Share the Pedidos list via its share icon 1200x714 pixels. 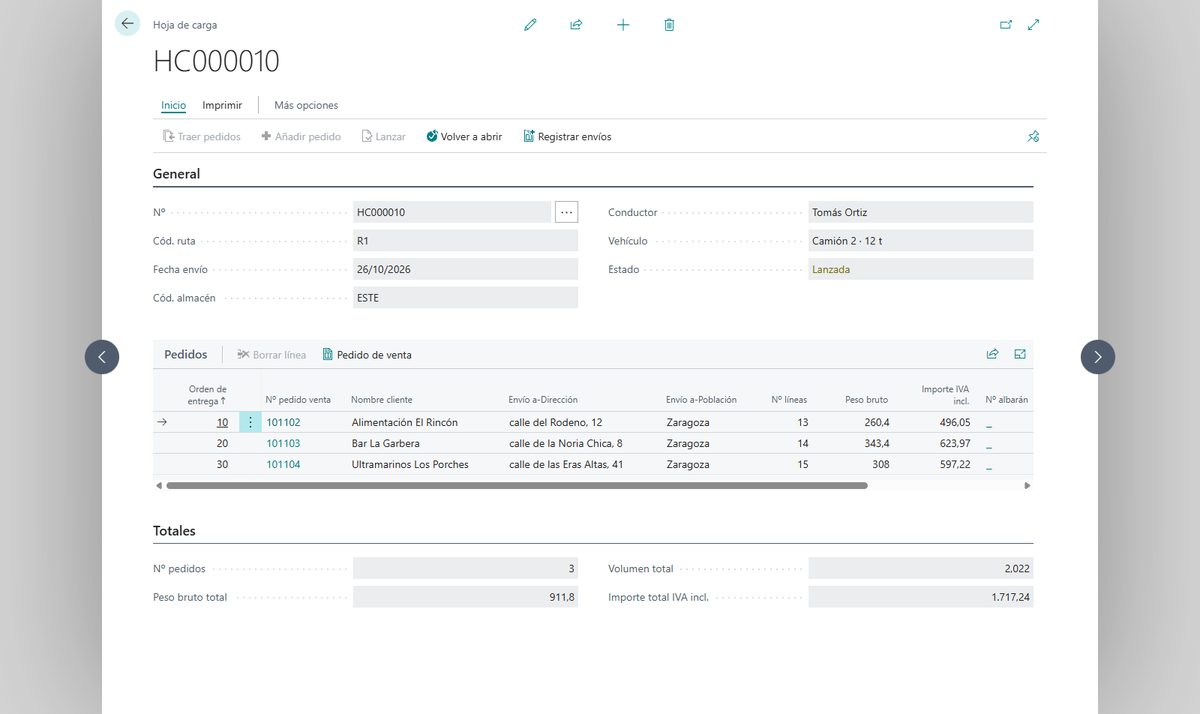[x=992, y=354]
